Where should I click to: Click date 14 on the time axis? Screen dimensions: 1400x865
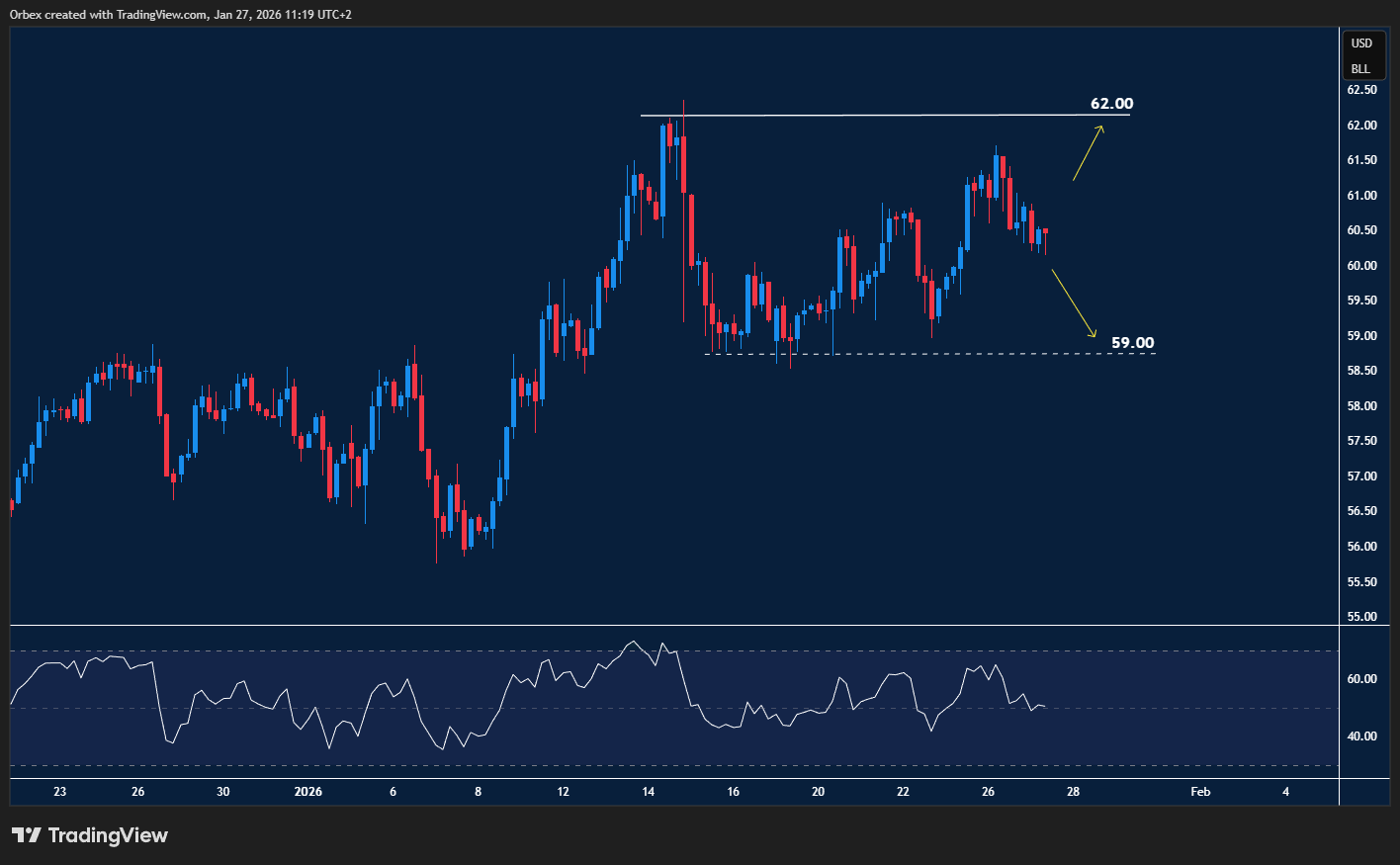coord(649,792)
